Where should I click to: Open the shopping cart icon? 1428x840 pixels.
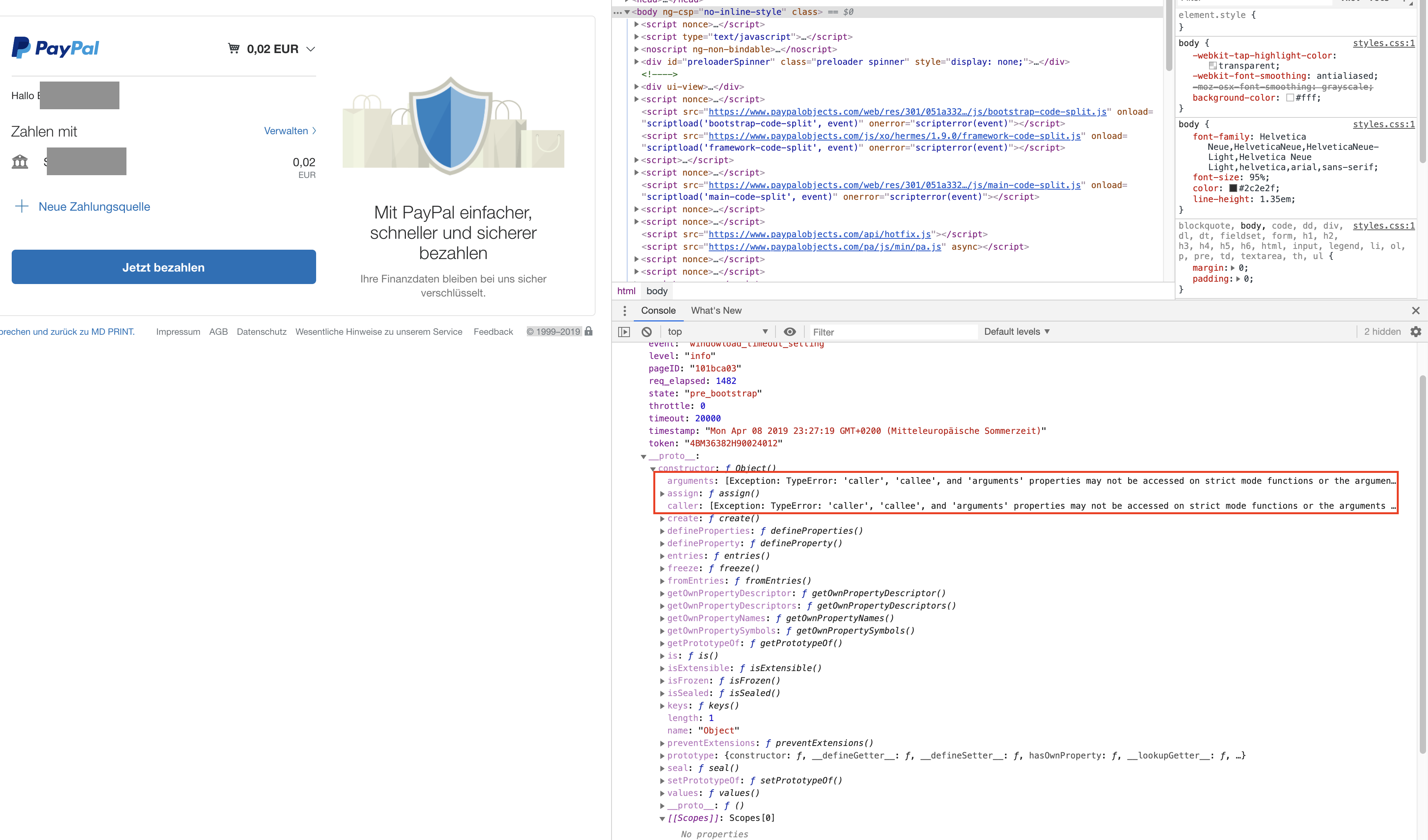(x=233, y=48)
